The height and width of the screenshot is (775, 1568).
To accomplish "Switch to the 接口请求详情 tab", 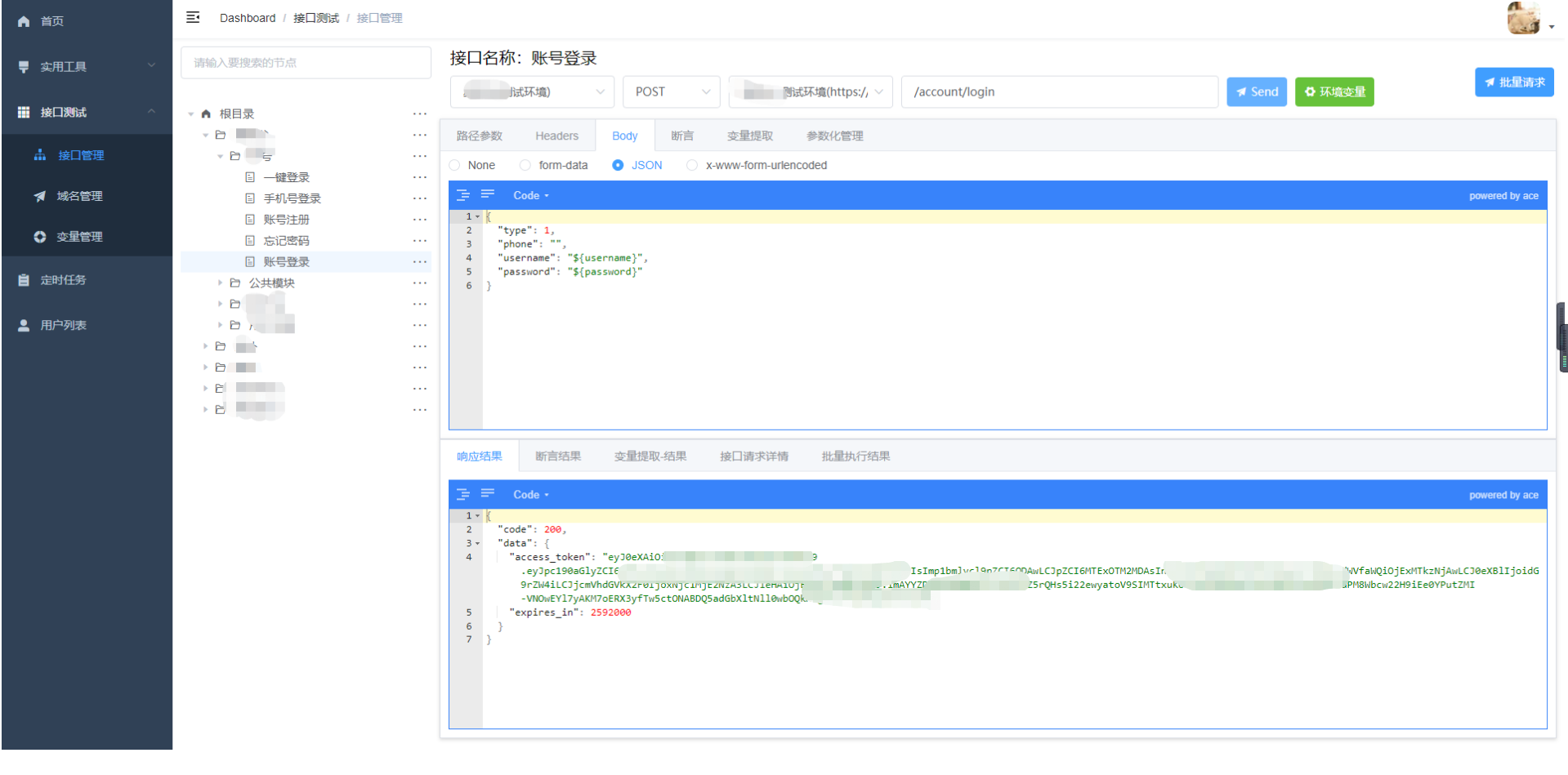I will pyautogui.click(x=753, y=457).
